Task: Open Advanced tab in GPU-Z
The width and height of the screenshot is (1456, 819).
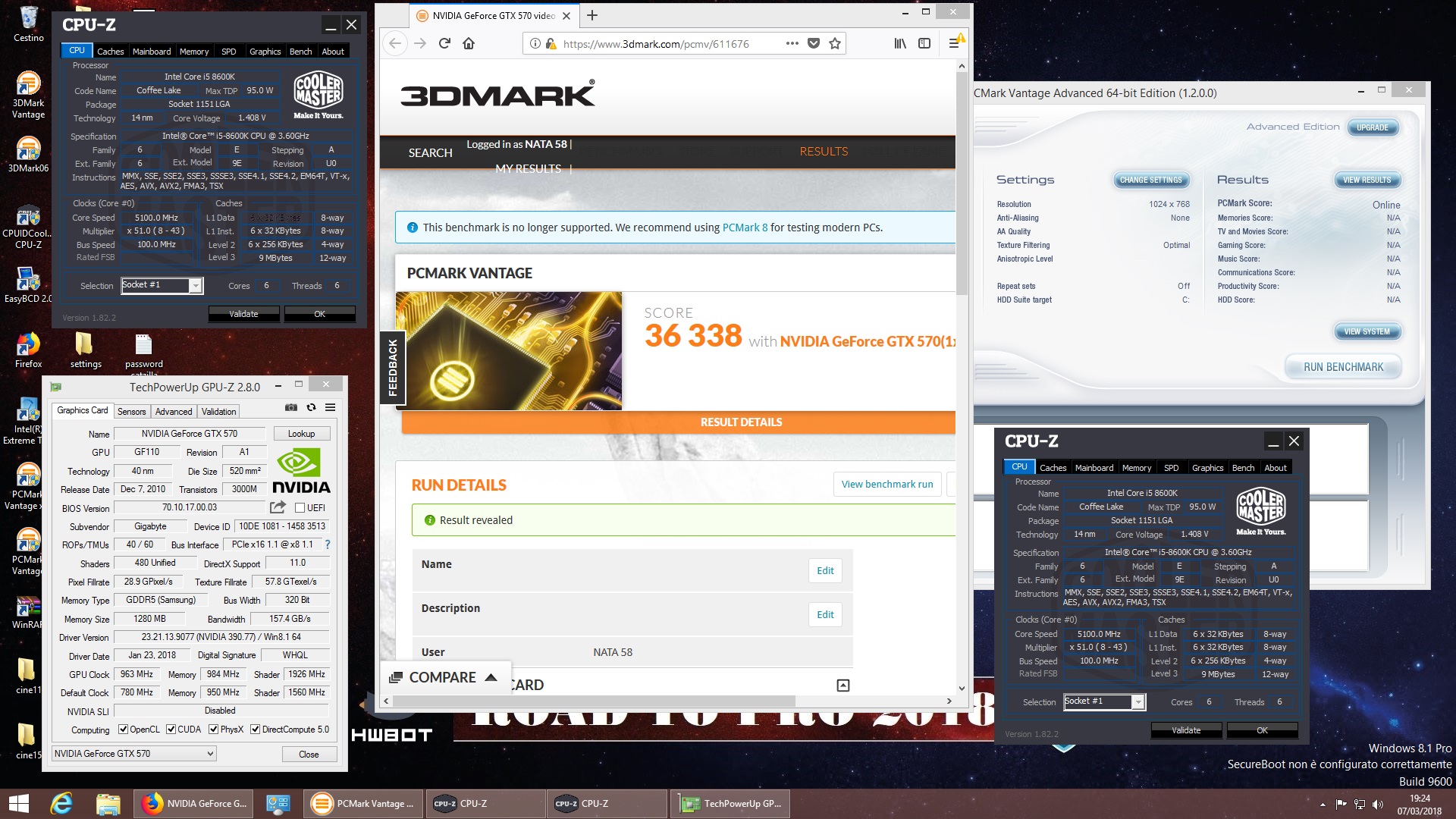Action: [174, 412]
